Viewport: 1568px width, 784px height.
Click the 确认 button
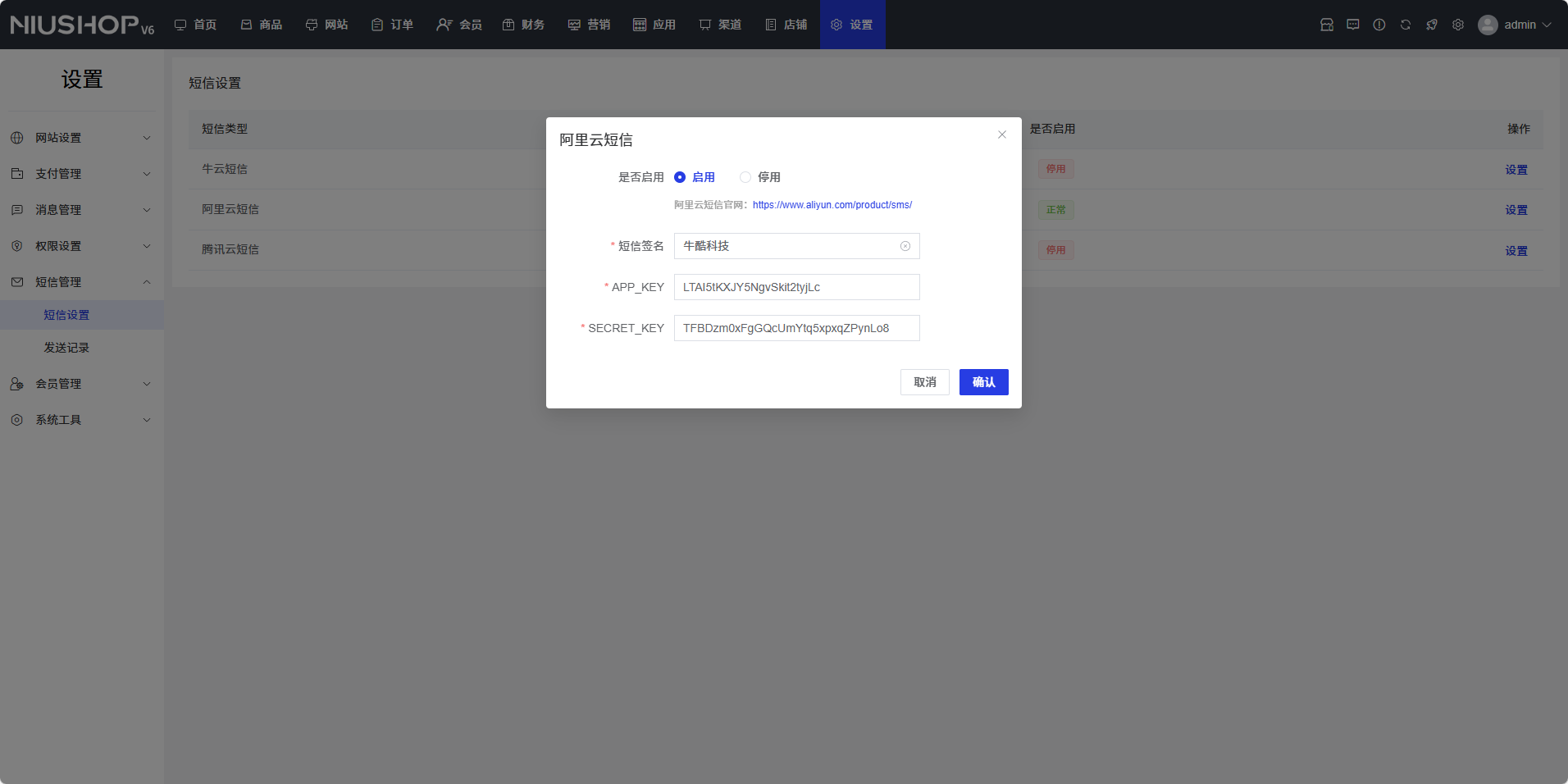983,382
